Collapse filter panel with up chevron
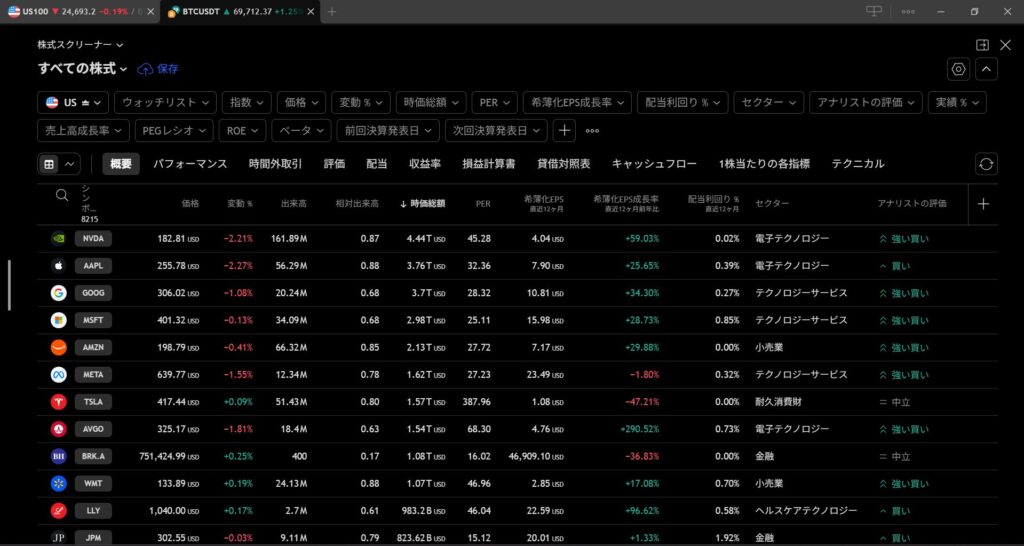1024x546 pixels. (986, 69)
